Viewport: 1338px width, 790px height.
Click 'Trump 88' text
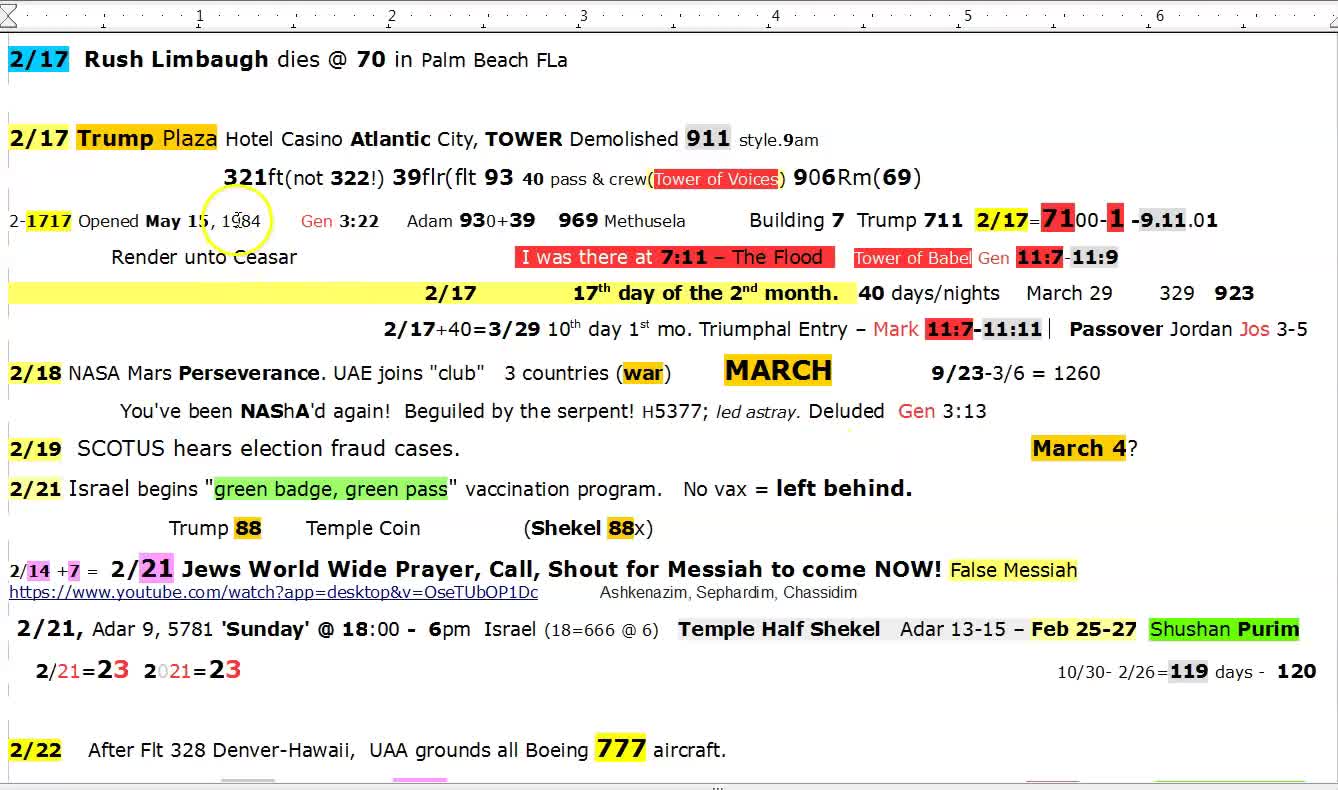(215, 528)
